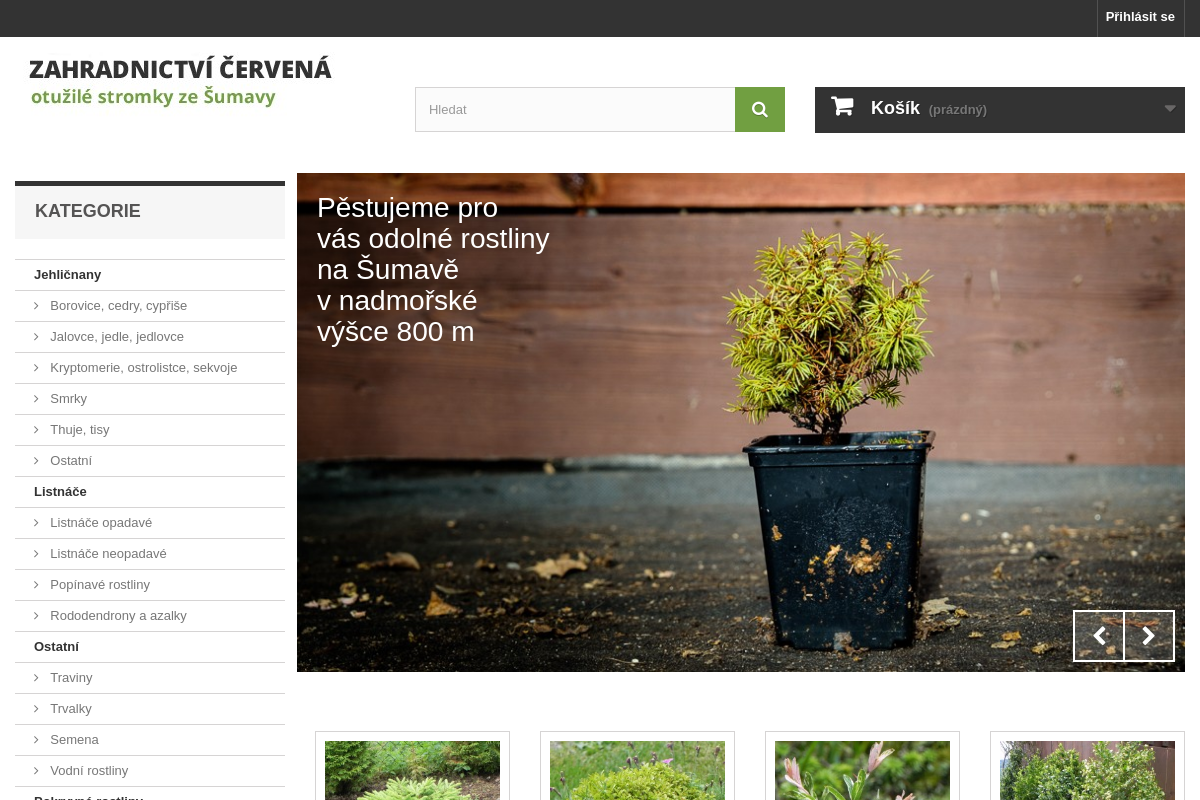Viewport: 1200px width, 800px height.
Task: Select the Ostatní main category heading
Action: point(56,647)
